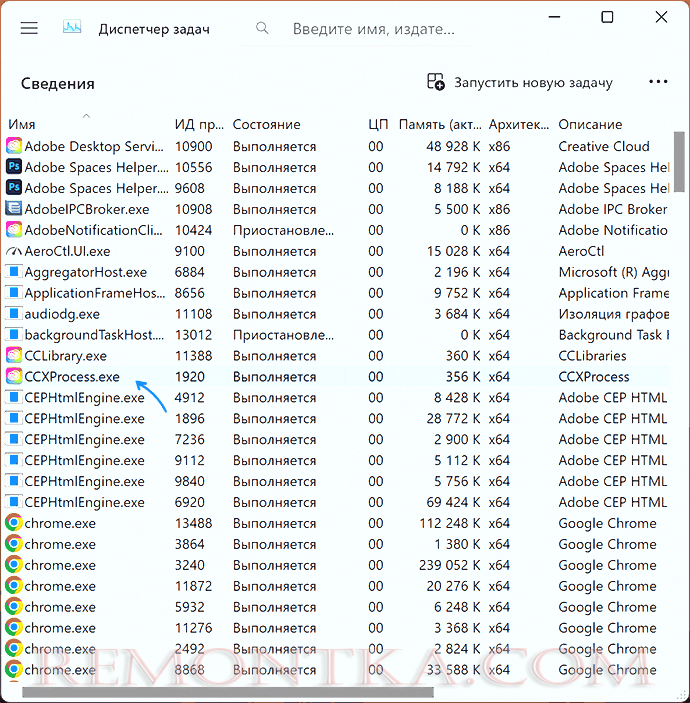Screen dimensions: 690x703
Task: Click the CCLibraries description cell
Action: pos(592,356)
